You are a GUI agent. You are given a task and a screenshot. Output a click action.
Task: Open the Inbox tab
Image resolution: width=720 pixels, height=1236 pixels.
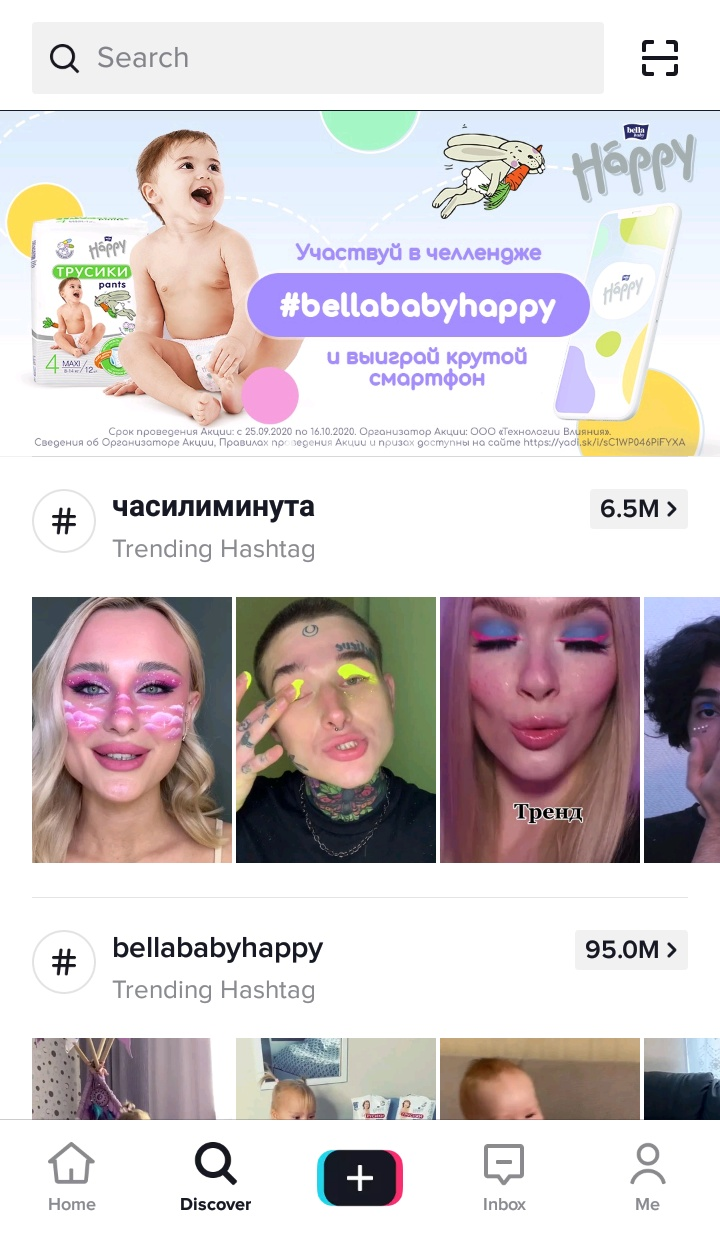point(504,1177)
